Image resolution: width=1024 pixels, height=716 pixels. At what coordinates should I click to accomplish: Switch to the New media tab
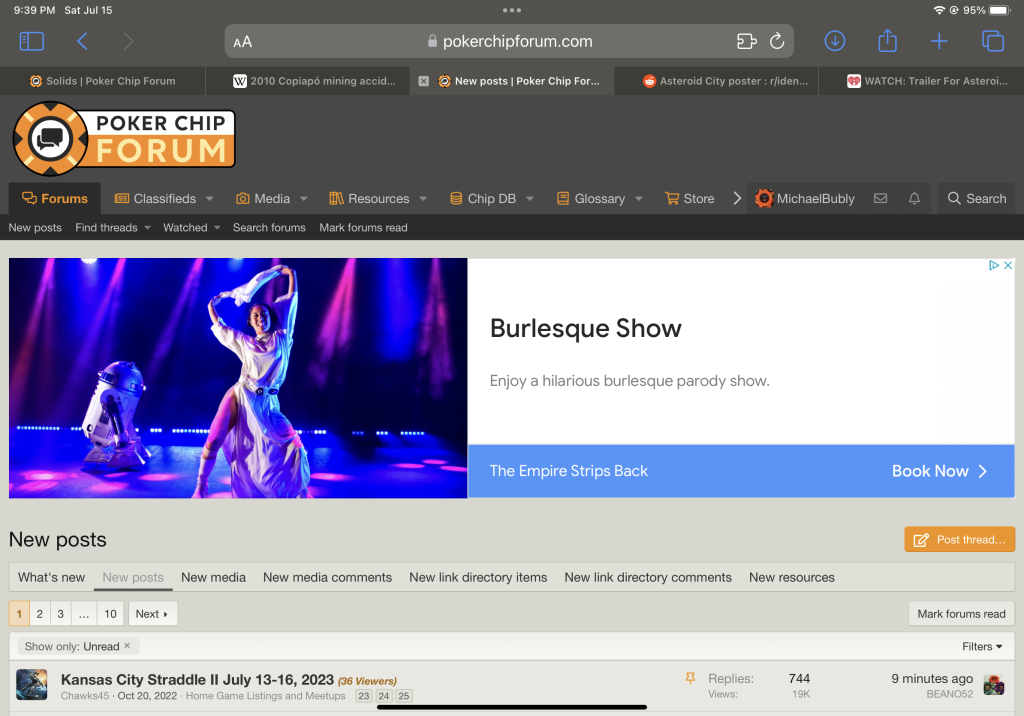pos(213,577)
